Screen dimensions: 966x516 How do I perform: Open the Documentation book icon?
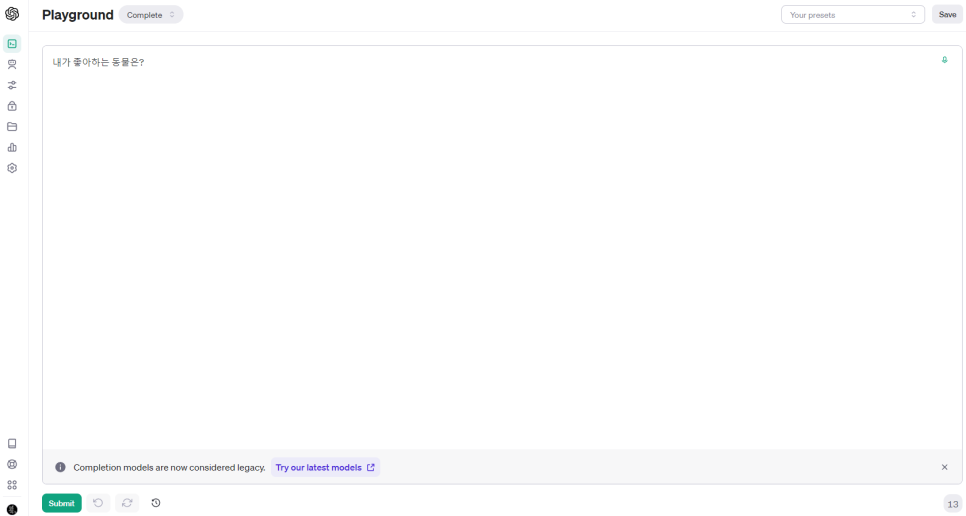[12, 444]
